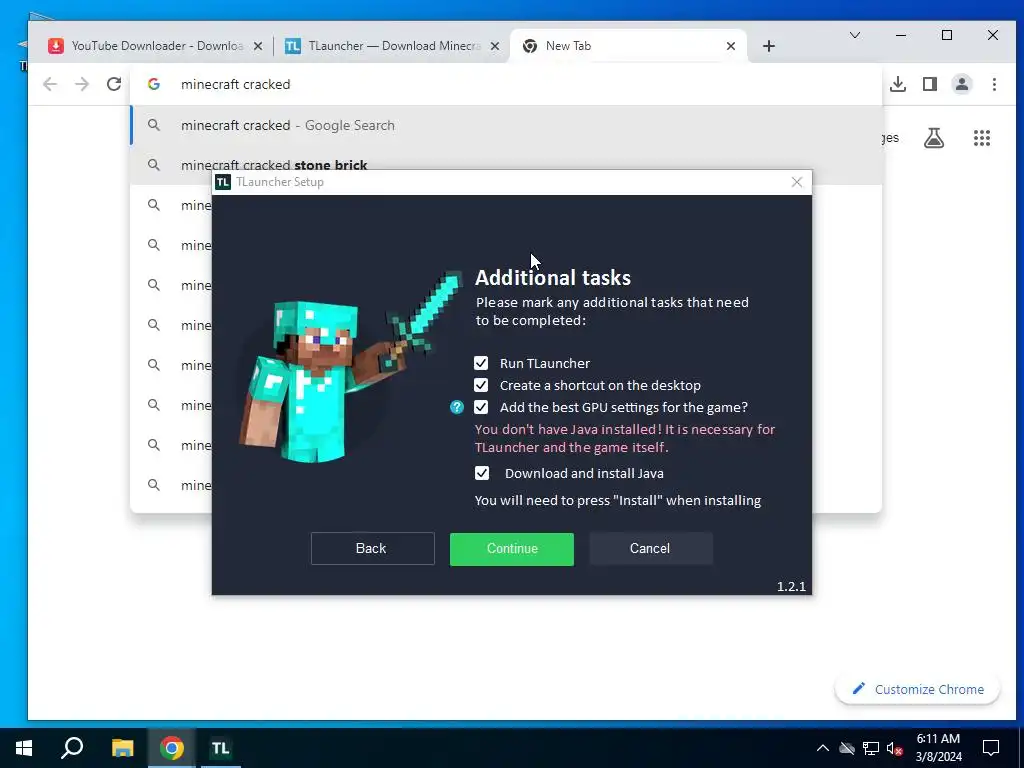Screen dimensions: 1024x768
Task: Open Chrome tab search dropdown
Action: pyautogui.click(x=854, y=35)
